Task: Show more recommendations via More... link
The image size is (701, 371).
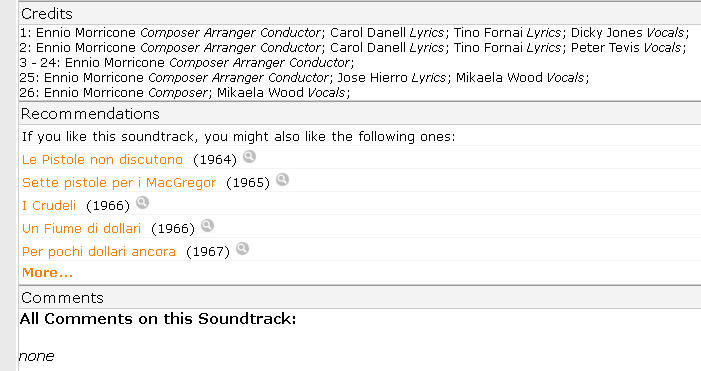Action: pyautogui.click(x=47, y=273)
